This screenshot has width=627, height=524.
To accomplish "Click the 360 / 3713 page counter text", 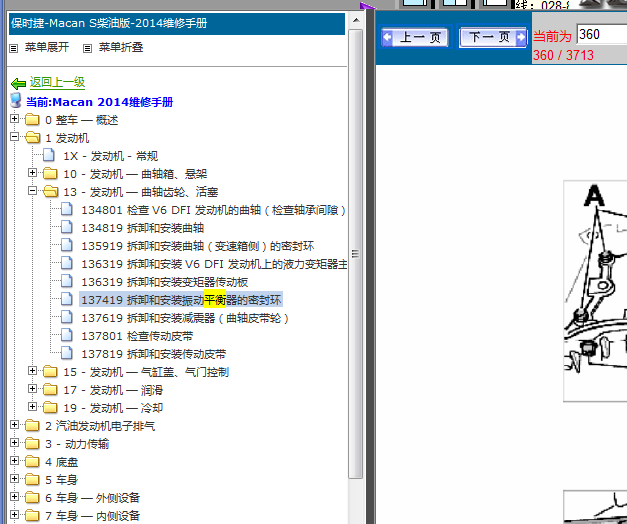I will (x=563, y=55).
